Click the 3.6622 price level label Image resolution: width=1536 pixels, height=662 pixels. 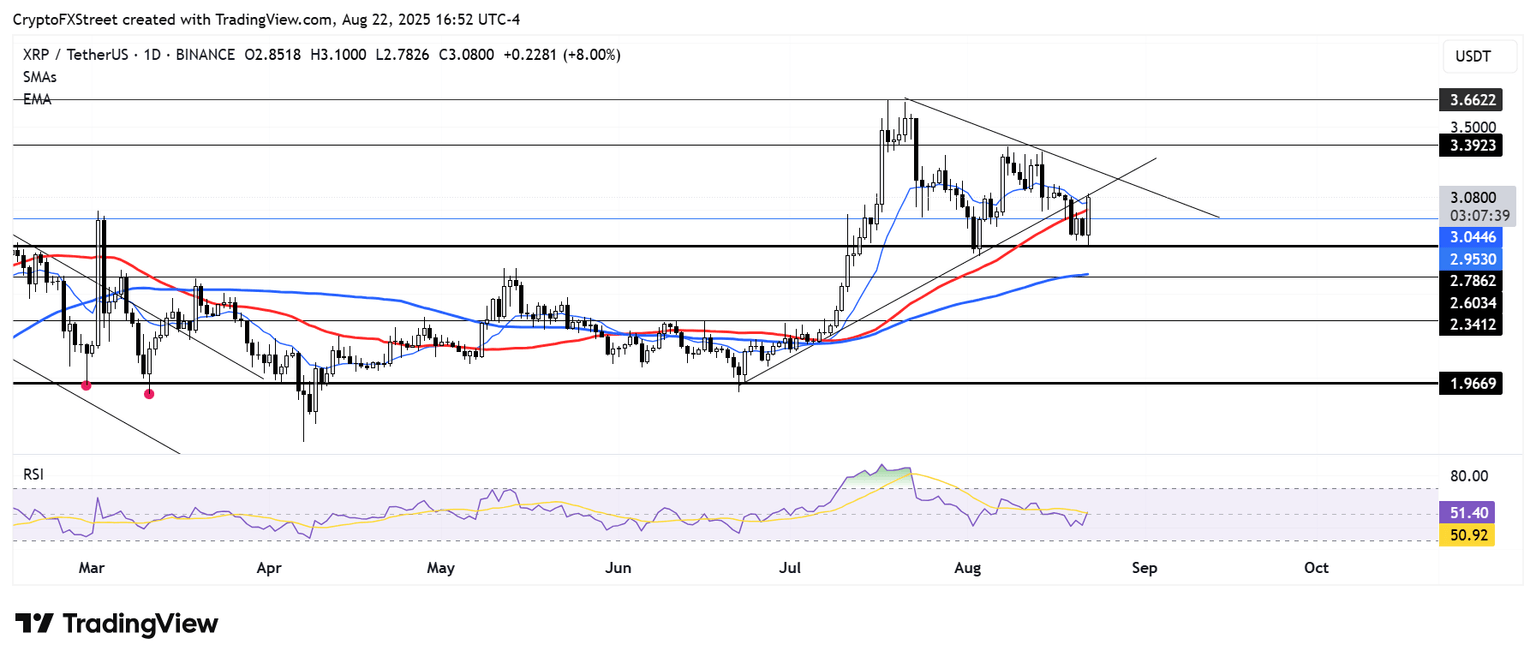tap(1471, 101)
